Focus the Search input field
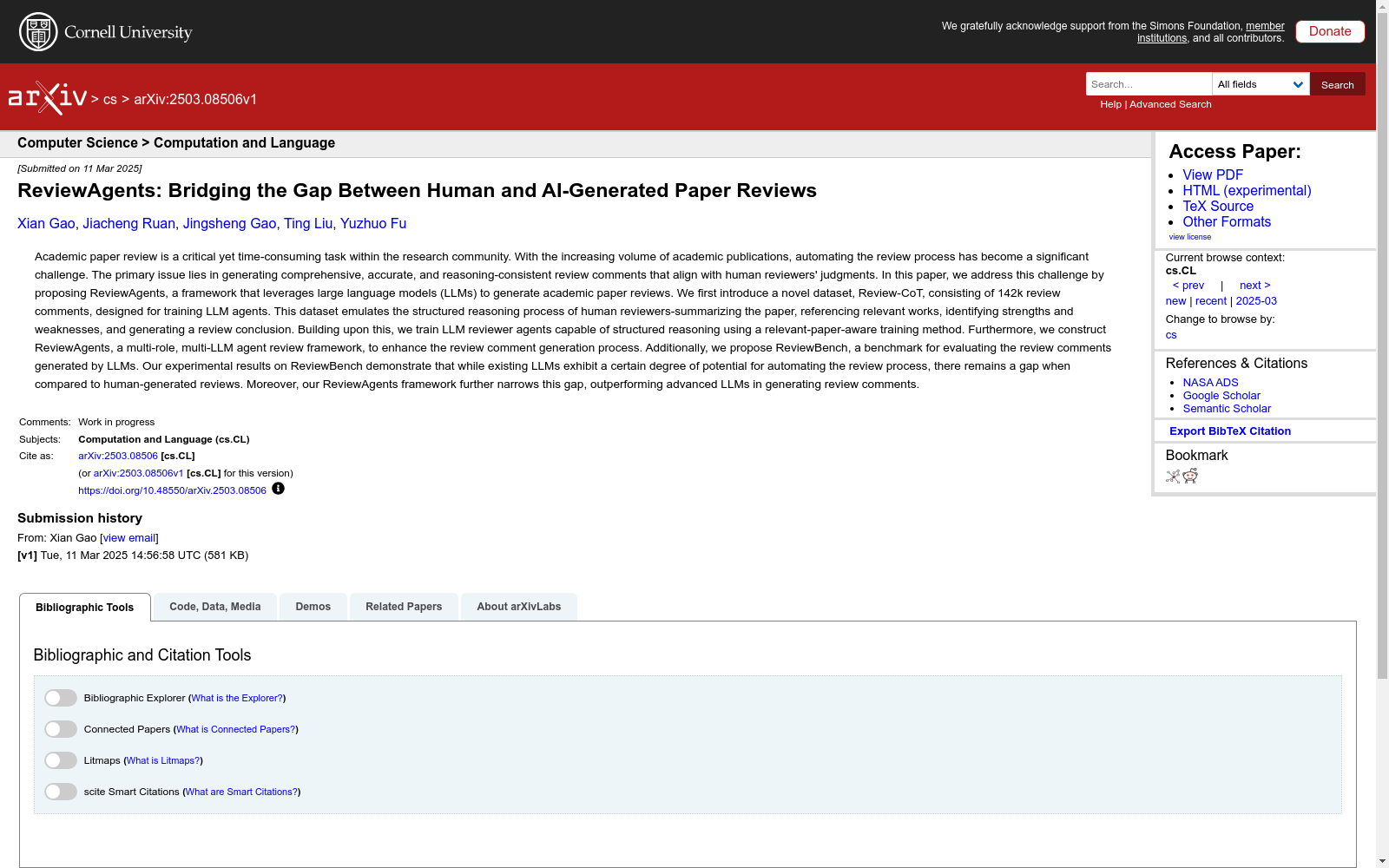 tap(1149, 84)
